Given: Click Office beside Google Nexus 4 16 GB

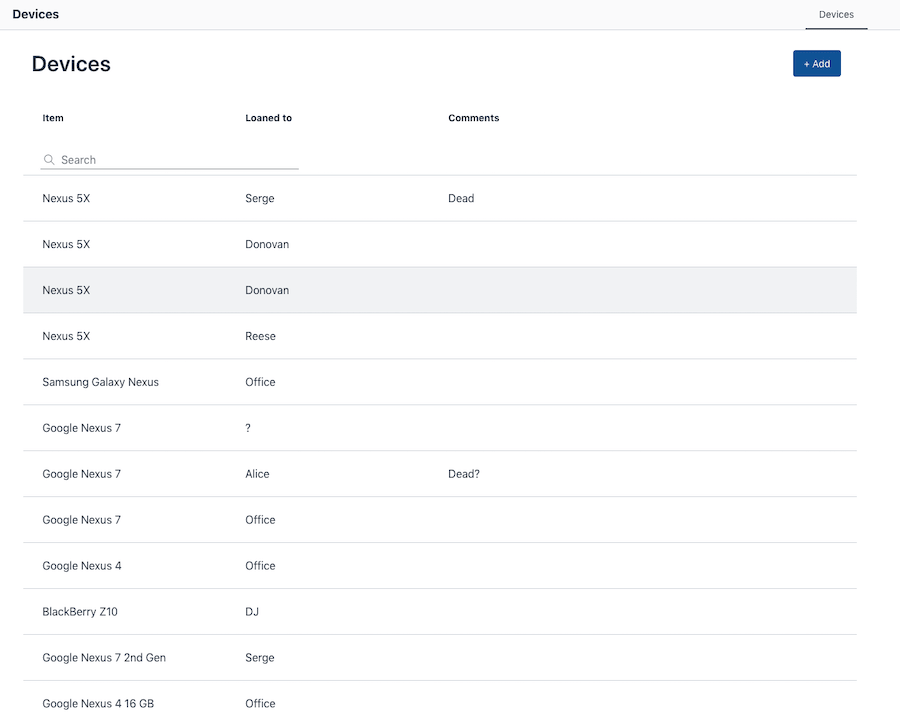Looking at the screenshot, I should (x=260, y=703).
